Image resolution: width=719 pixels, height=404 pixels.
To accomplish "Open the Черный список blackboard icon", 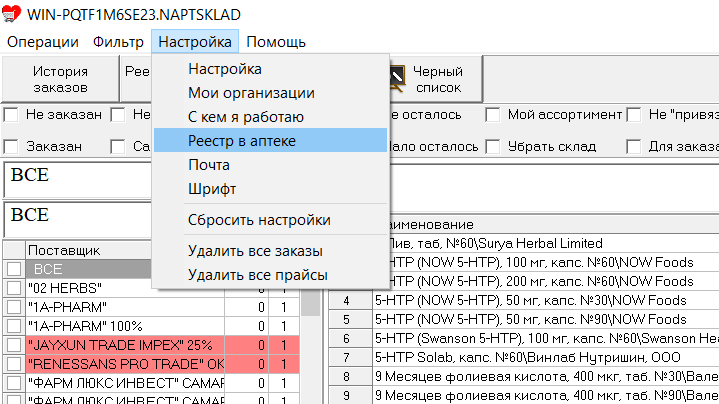I will [x=397, y=78].
